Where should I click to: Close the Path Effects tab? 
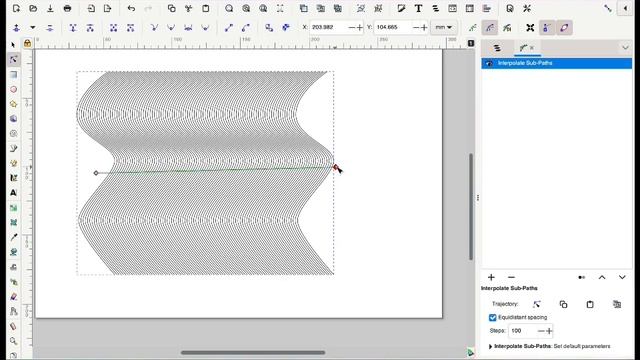(x=532, y=48)
